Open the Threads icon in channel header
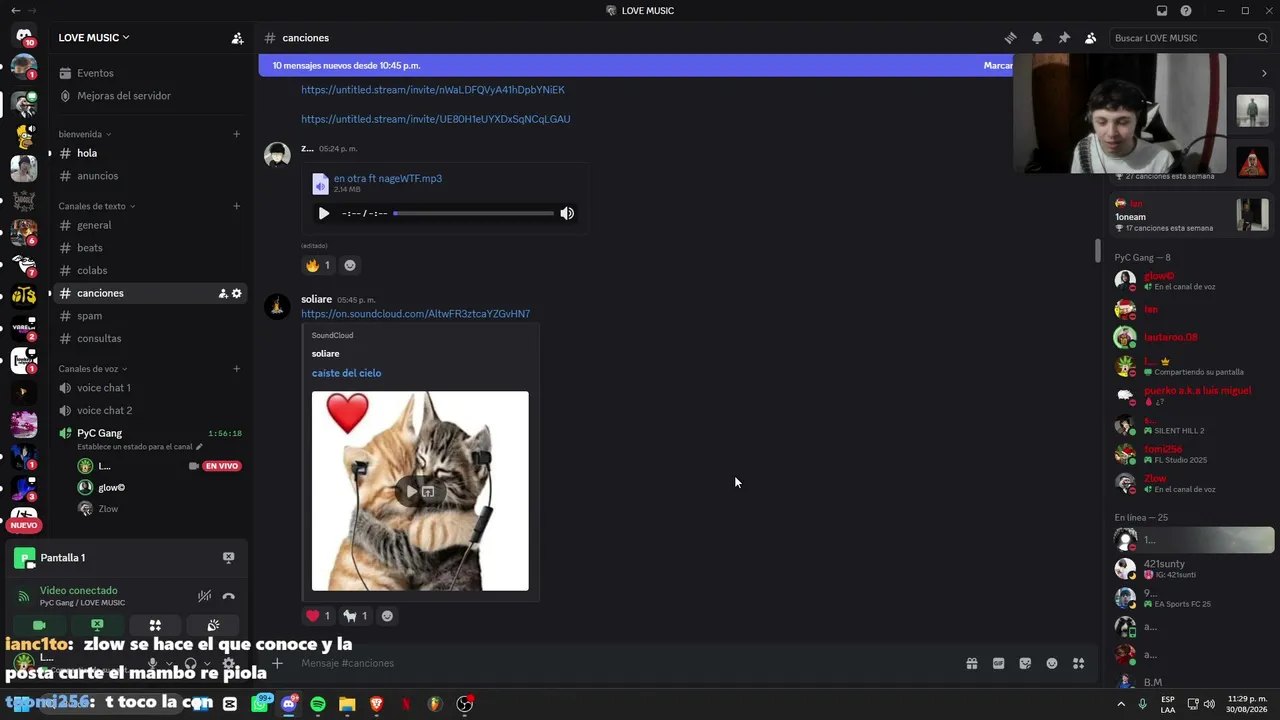 [x=1010, y=38]
